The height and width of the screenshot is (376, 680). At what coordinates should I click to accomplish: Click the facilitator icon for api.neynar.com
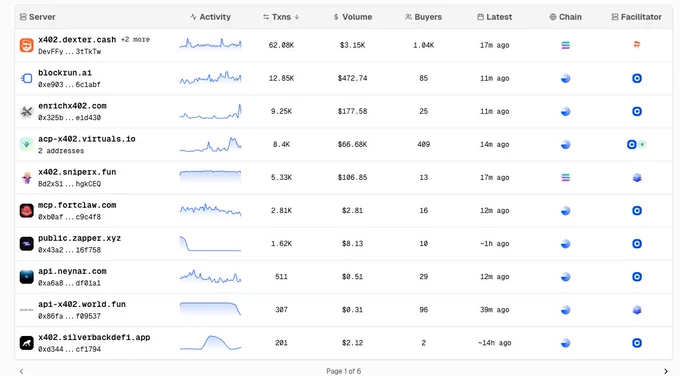637,277
